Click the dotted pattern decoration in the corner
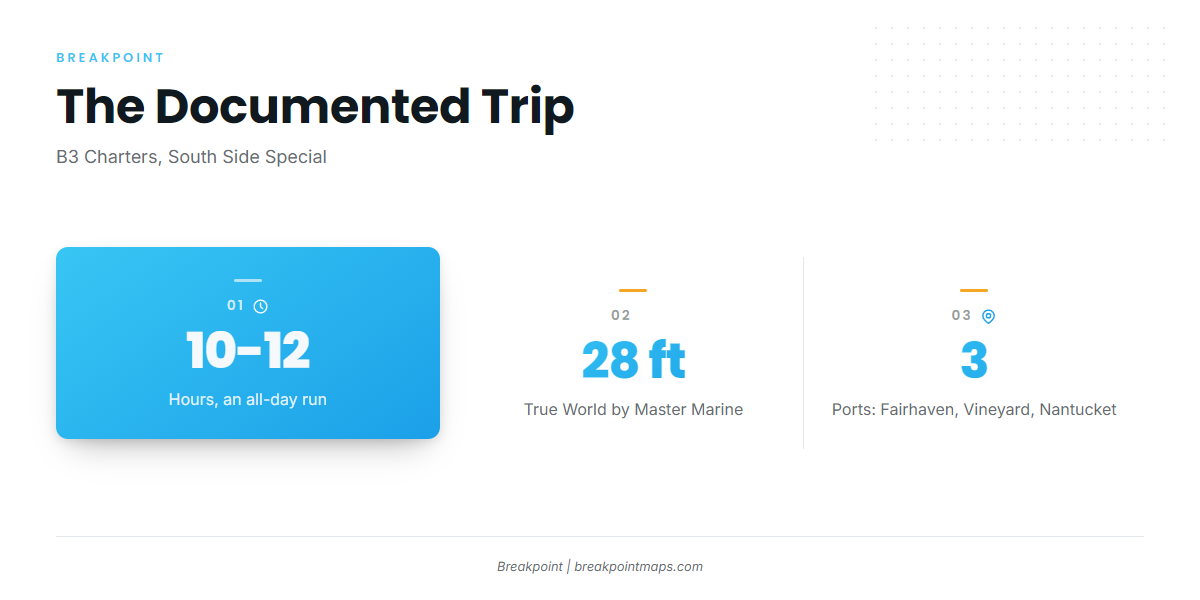Screen dimensions: 1200x600 [x=1020, y=84]
